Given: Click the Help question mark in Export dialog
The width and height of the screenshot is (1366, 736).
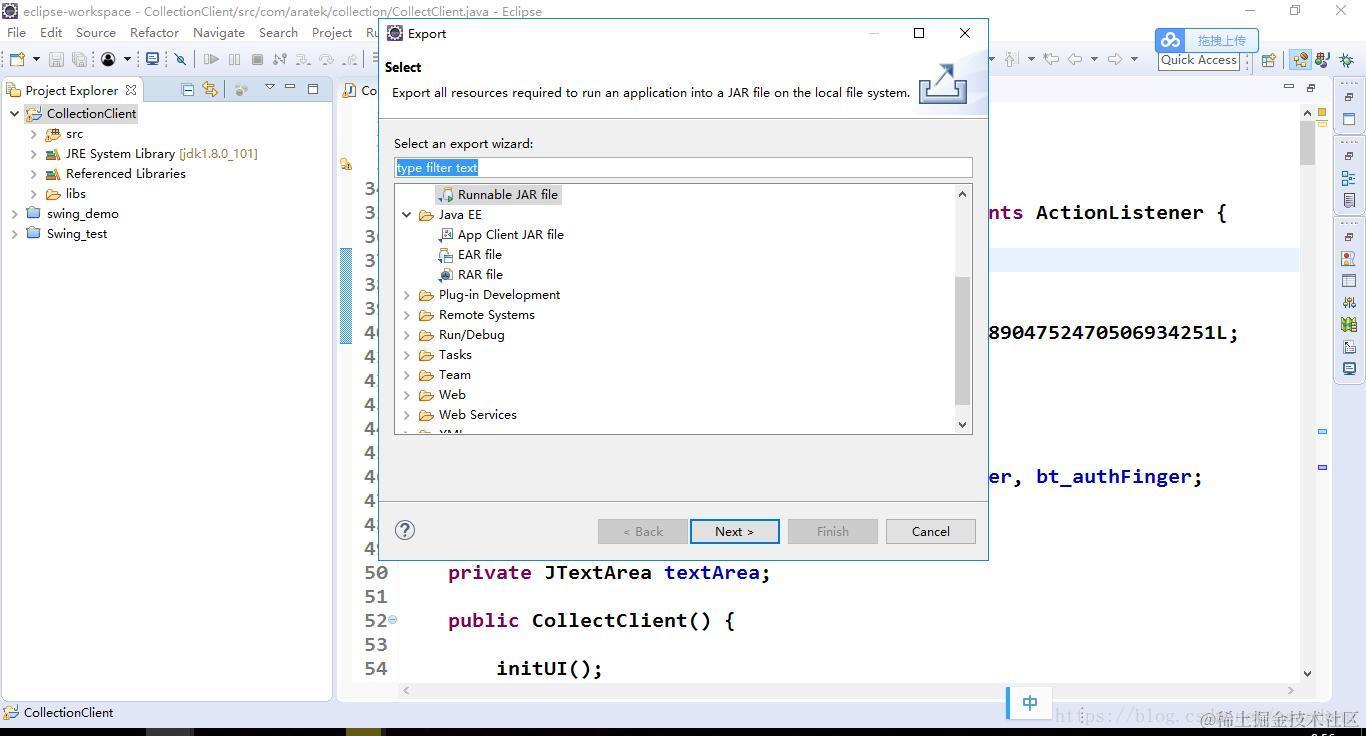Looking at the screenshot, I should click(x=405, y=530).
